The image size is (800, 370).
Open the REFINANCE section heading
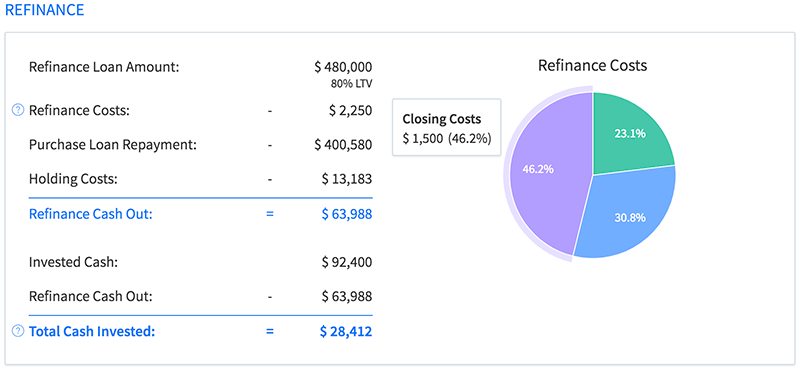[x=44, y=10]
